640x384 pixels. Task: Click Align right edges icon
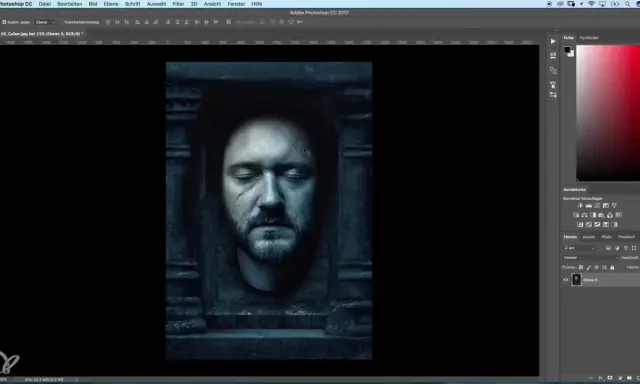(156, 22)
